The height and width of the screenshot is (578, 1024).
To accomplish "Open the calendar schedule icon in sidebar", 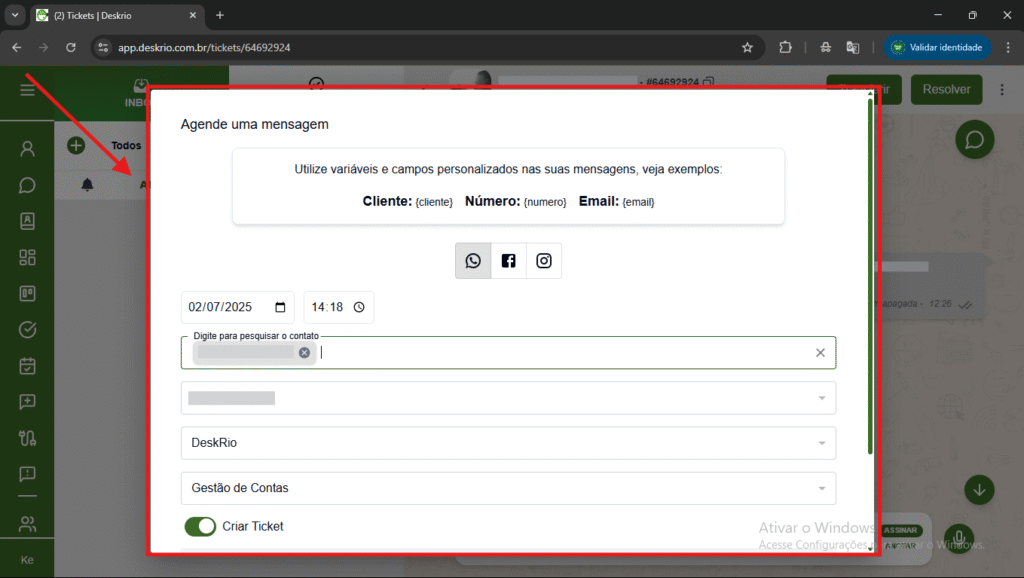I will pos(27,366).
